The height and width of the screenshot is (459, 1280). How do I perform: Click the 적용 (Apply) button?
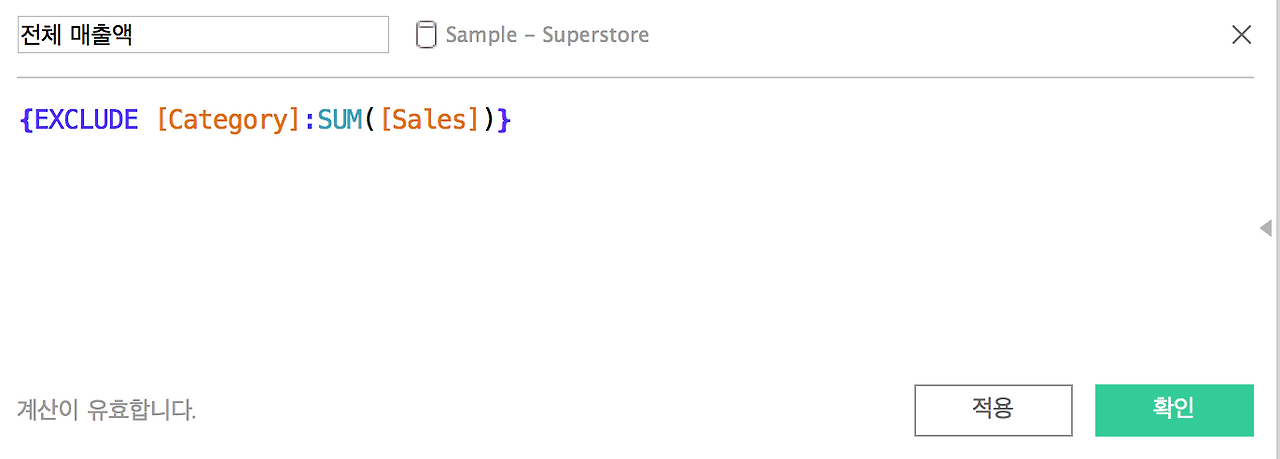993,410
